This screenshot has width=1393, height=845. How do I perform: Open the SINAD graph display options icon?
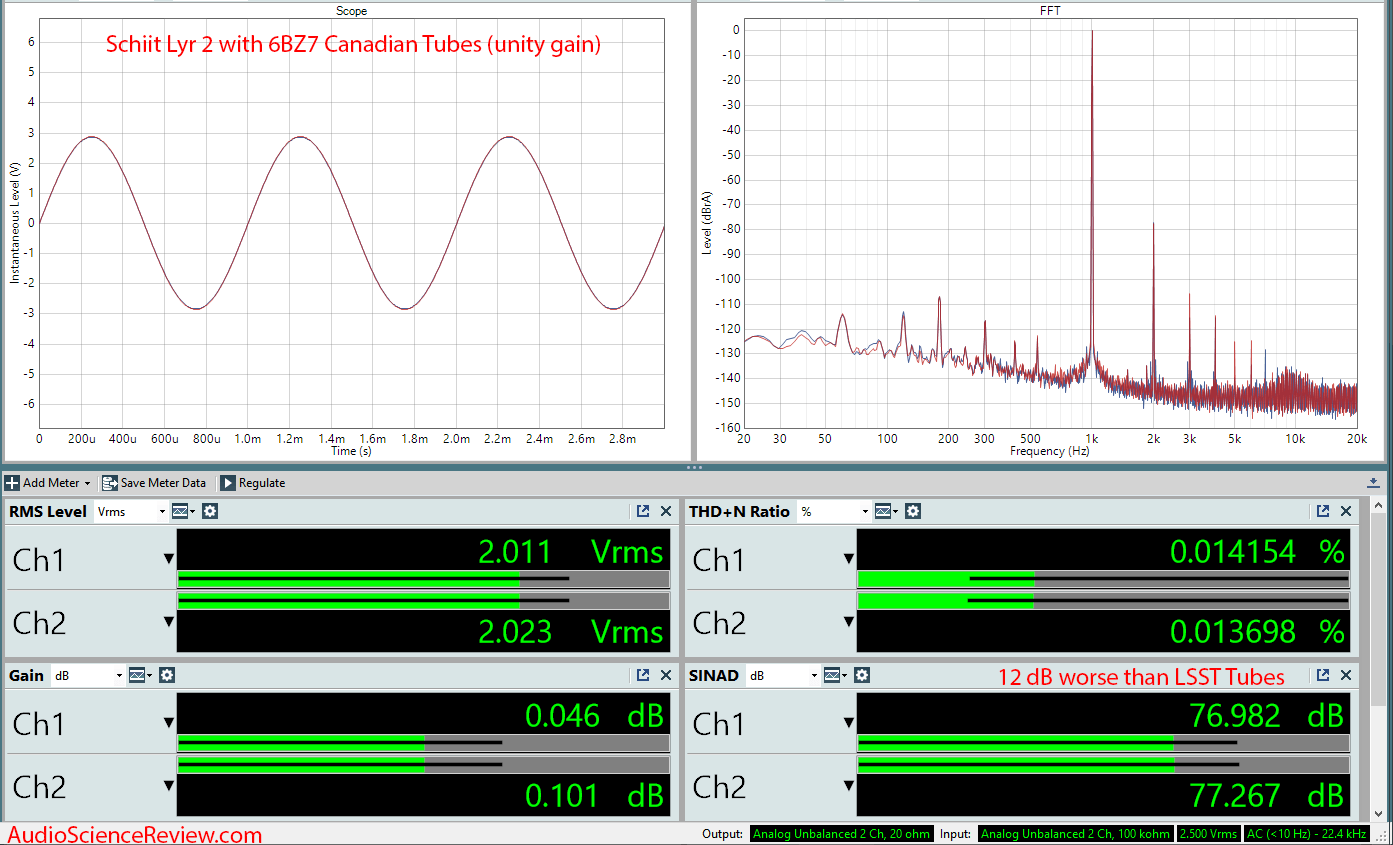[837, 675]
